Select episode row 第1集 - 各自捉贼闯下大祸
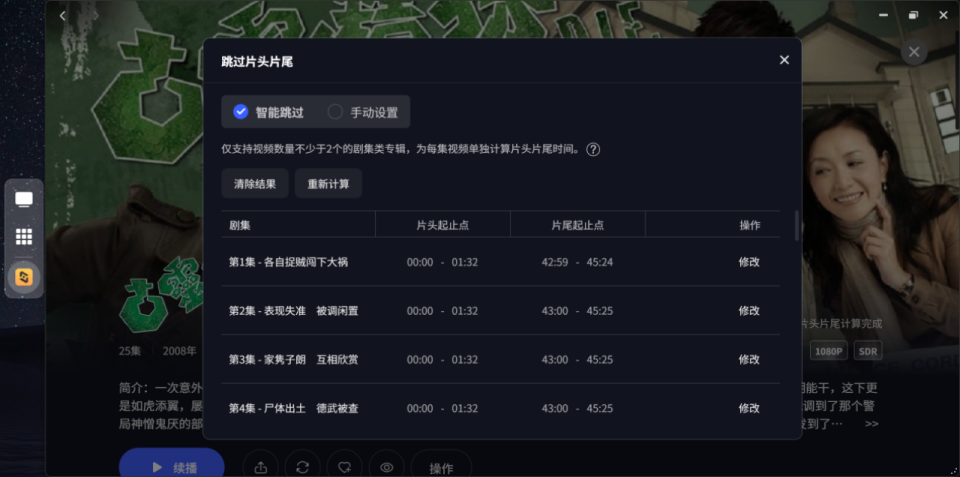The image size is (960, 477). tap(501, 262)
